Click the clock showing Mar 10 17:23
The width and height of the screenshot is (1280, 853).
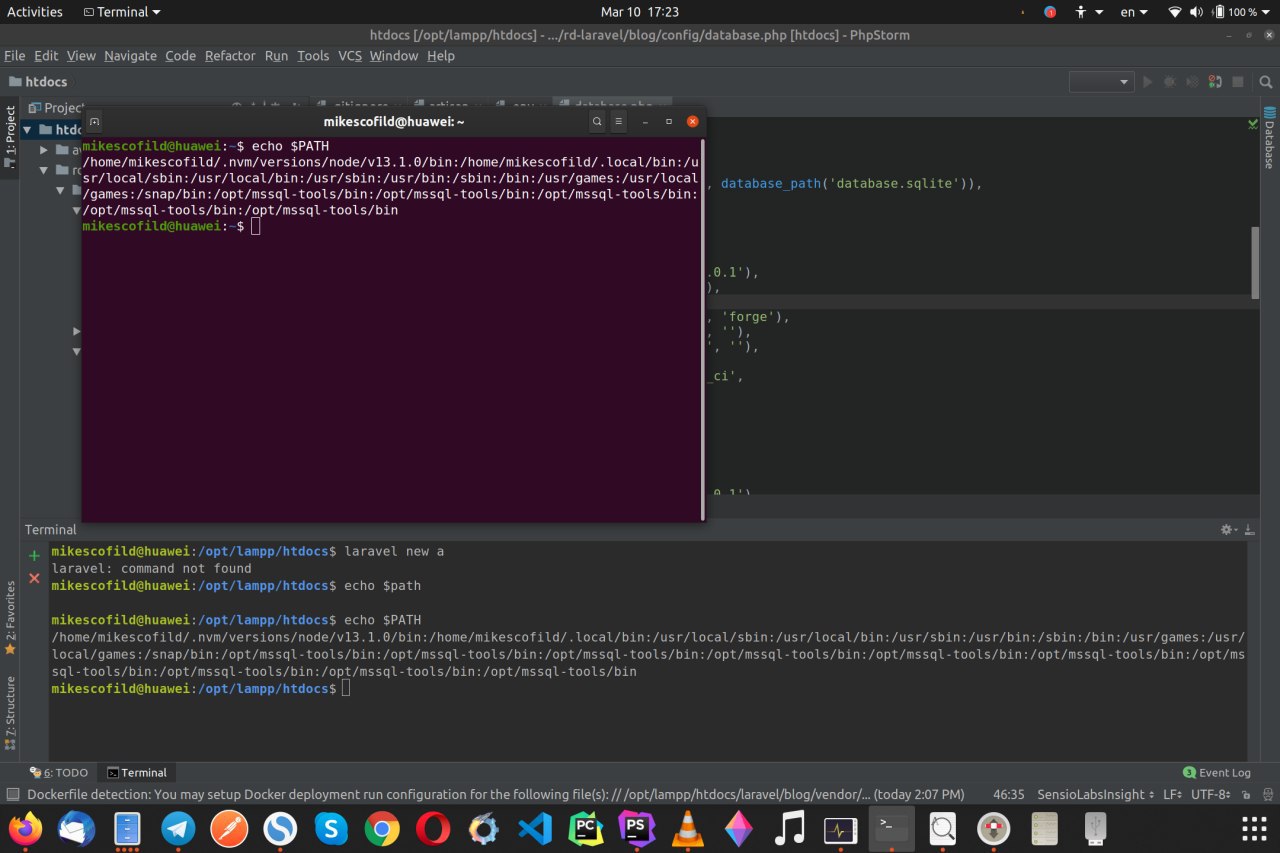(x=640, y=12)
